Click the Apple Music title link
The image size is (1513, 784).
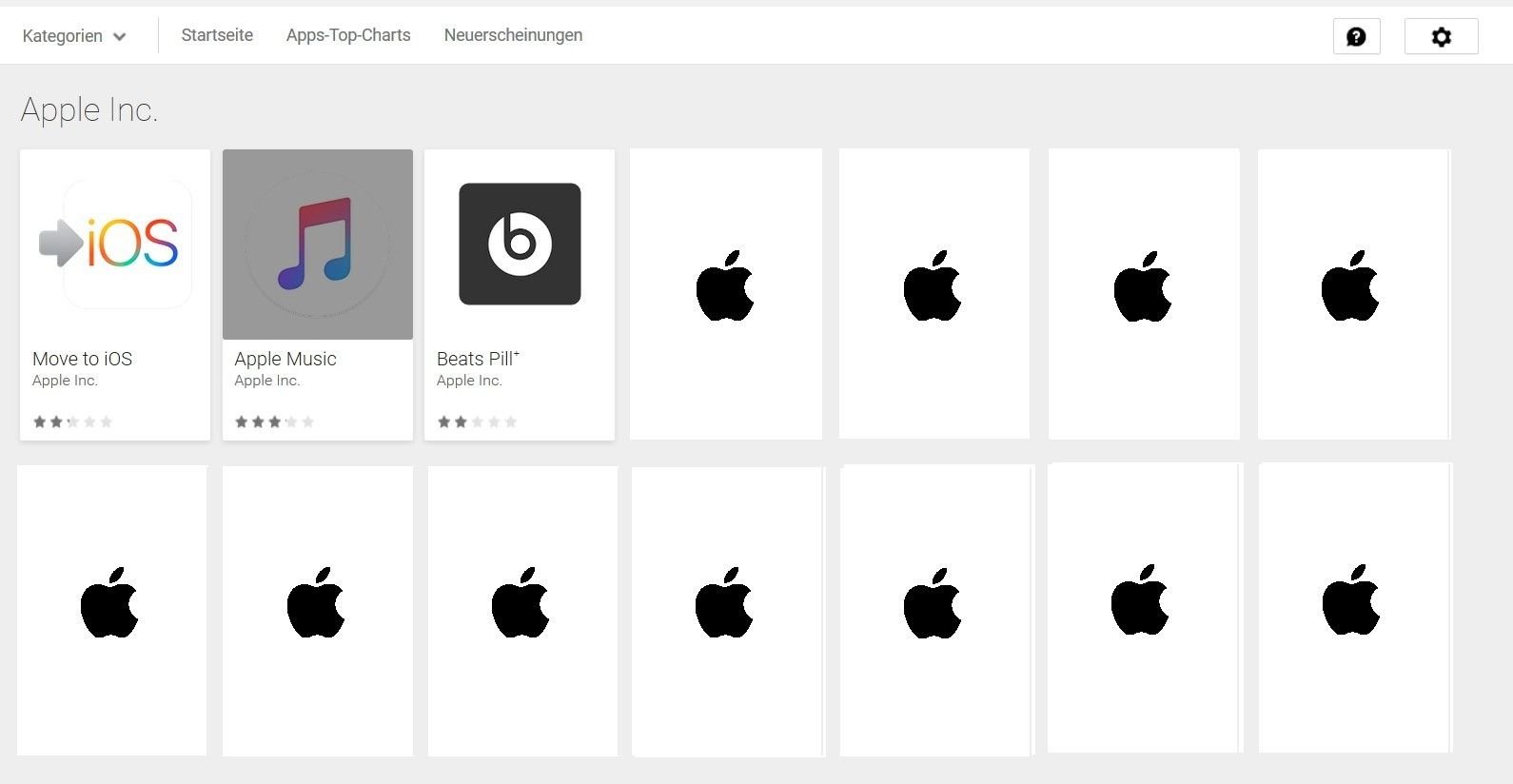[x=285, y=359]
